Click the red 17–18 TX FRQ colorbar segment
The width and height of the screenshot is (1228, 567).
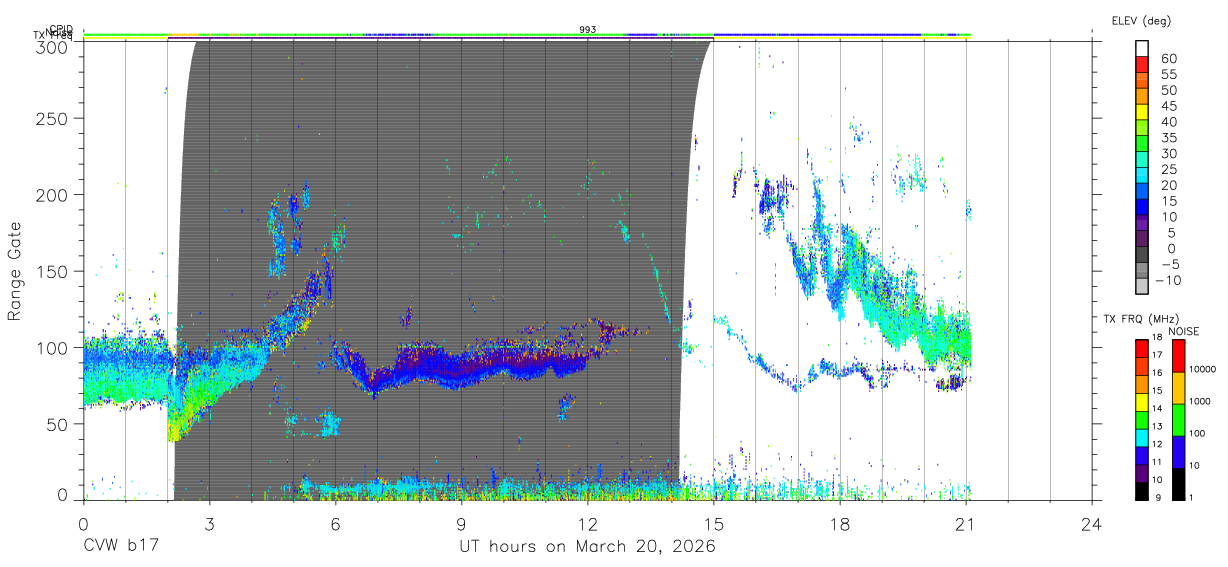click(x=1142, y=348)
